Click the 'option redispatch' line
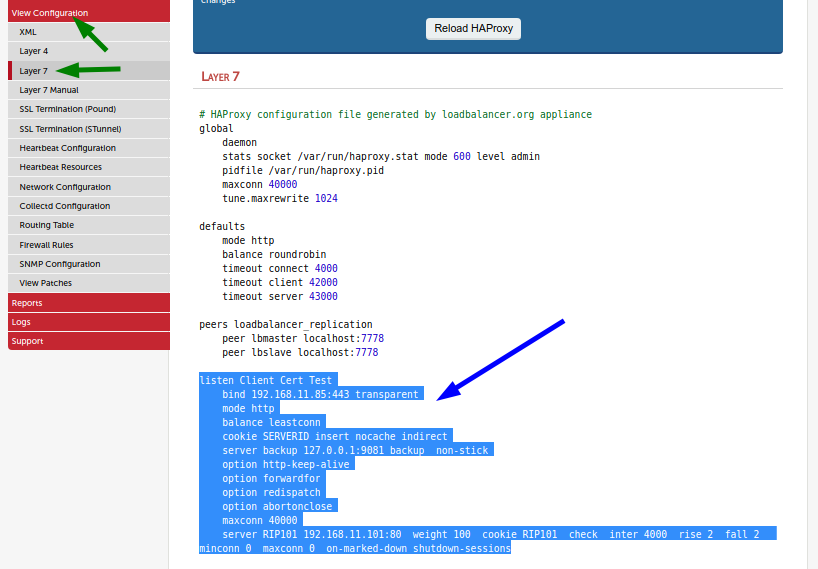This screenshot has height=569, width=818. (271, 493)
